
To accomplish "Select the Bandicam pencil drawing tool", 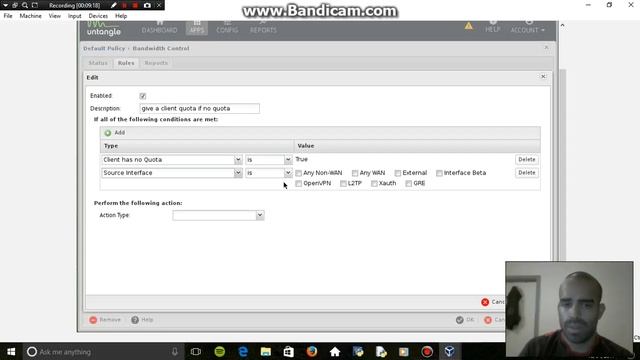I will coord(114,5).
